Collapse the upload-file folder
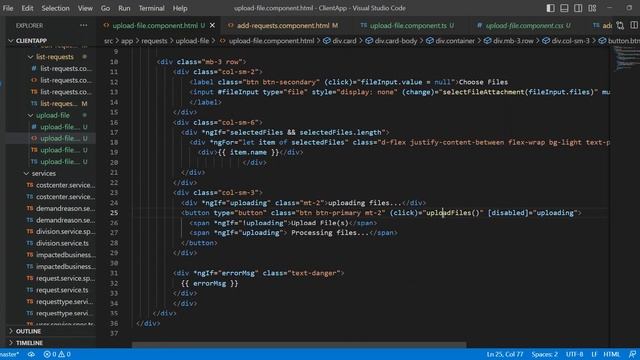The width and height of the screenshot is (640, 360). coord(53,115)
